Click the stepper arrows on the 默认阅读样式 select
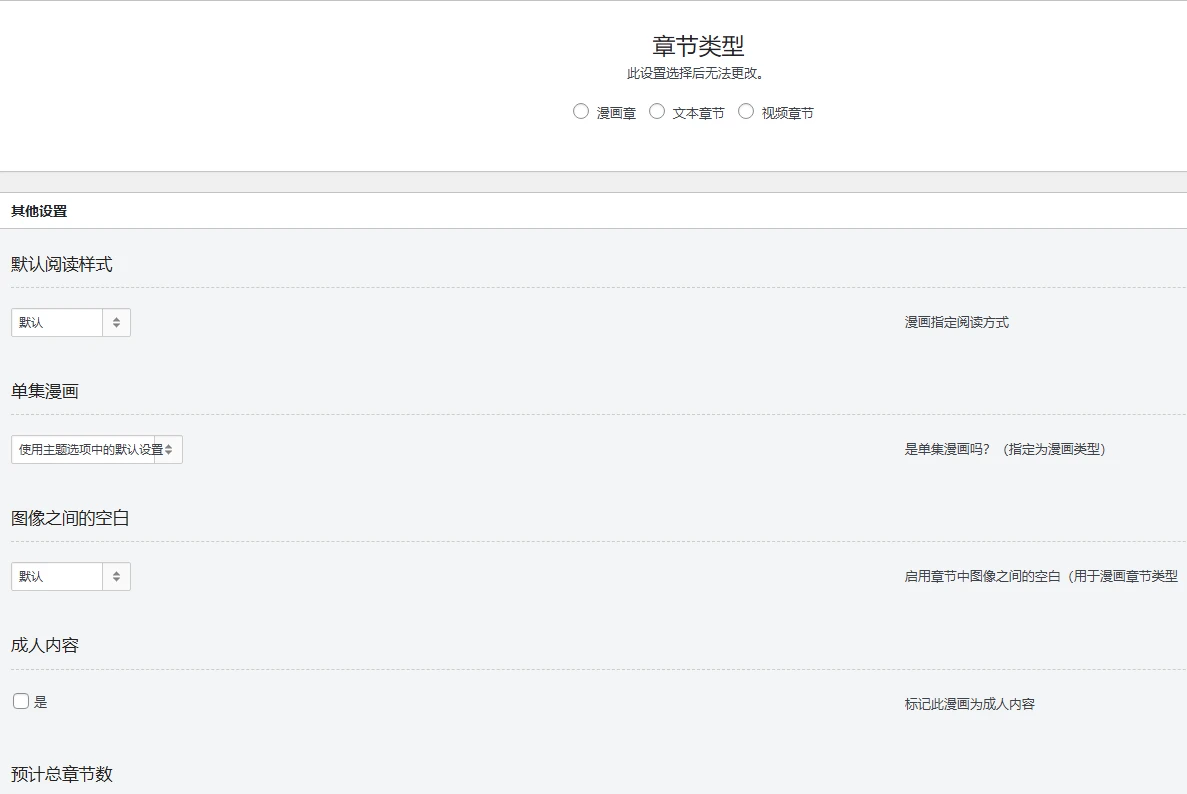Viewport: 1187px width, 794px height. (117, 322)
